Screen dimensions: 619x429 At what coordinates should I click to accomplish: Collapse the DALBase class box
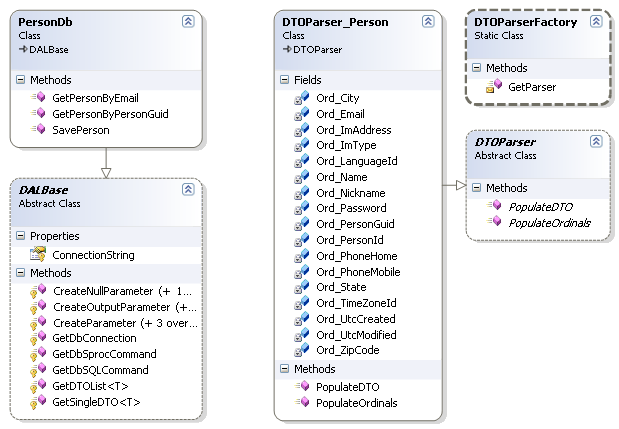(188, 188)
